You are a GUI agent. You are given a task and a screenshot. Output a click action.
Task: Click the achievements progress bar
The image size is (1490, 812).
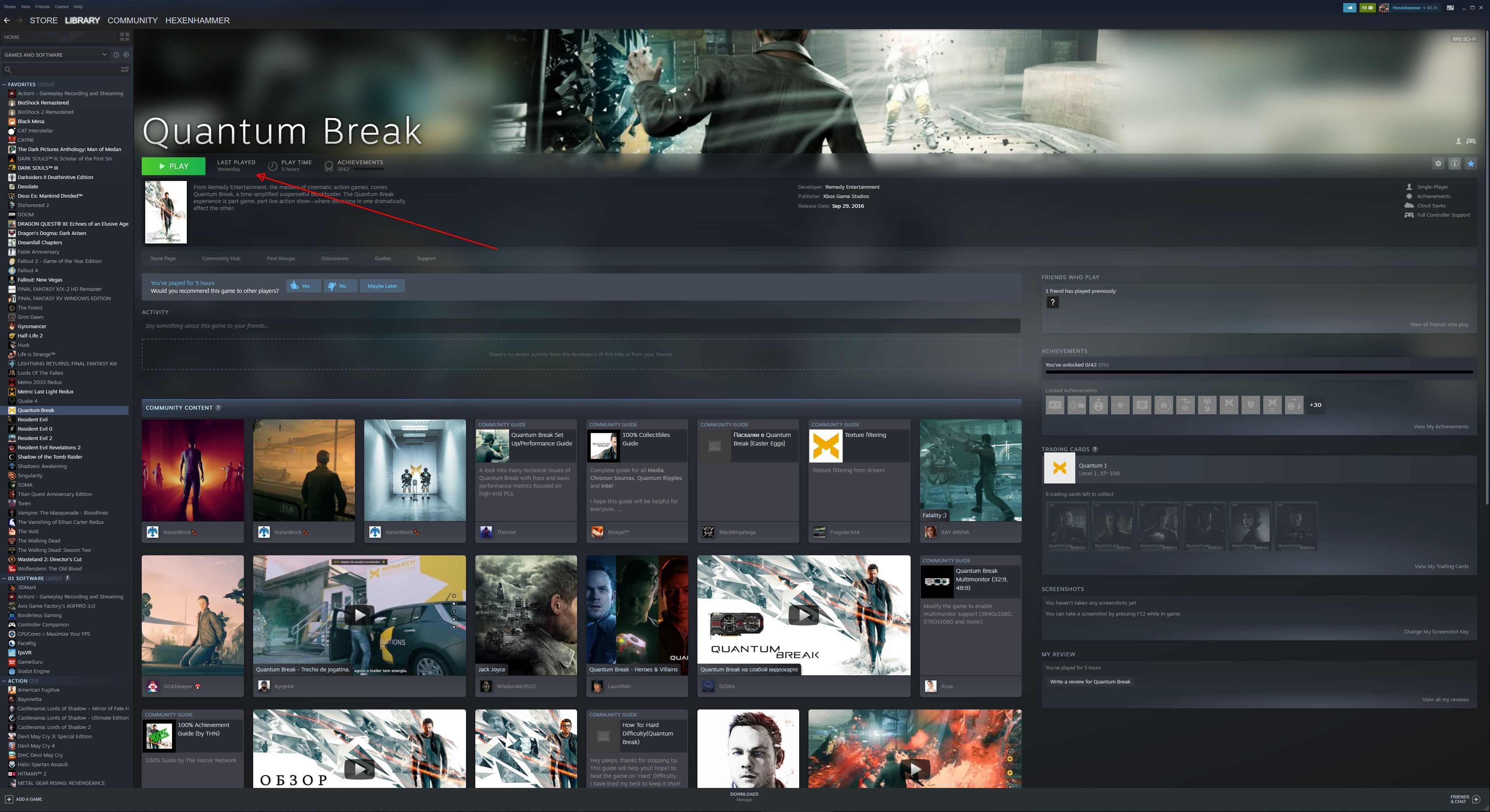[x=1259, y=372]
